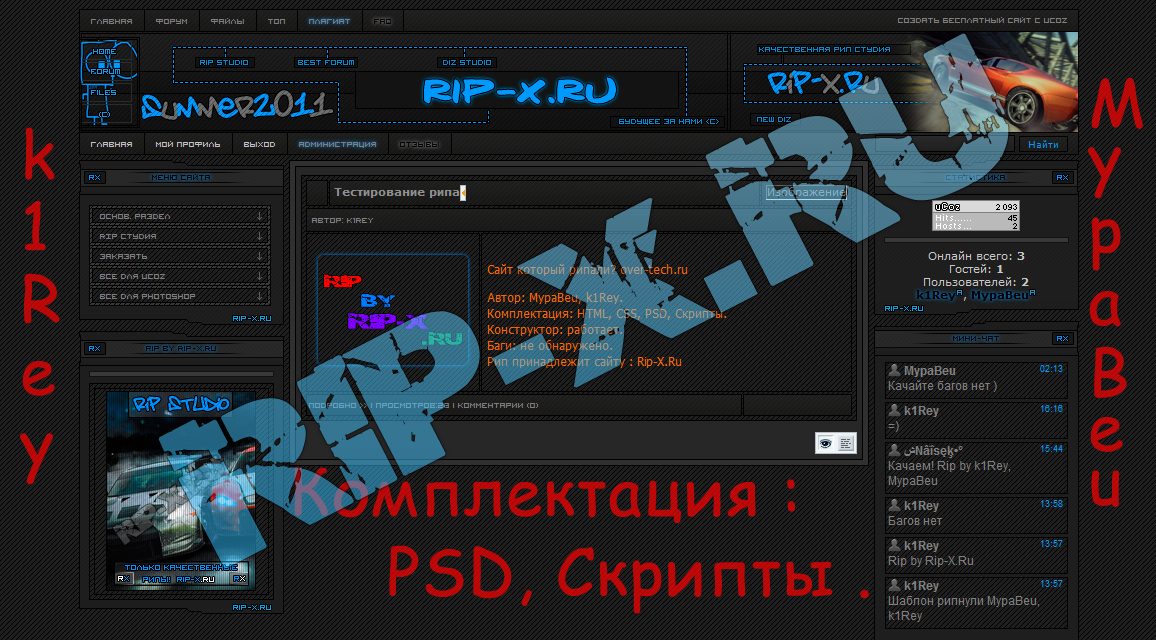The height and width of the screenshot is (640, 1156).
Task: Click the FORUM icon in header graphic
Action: (x=105, y=72)
